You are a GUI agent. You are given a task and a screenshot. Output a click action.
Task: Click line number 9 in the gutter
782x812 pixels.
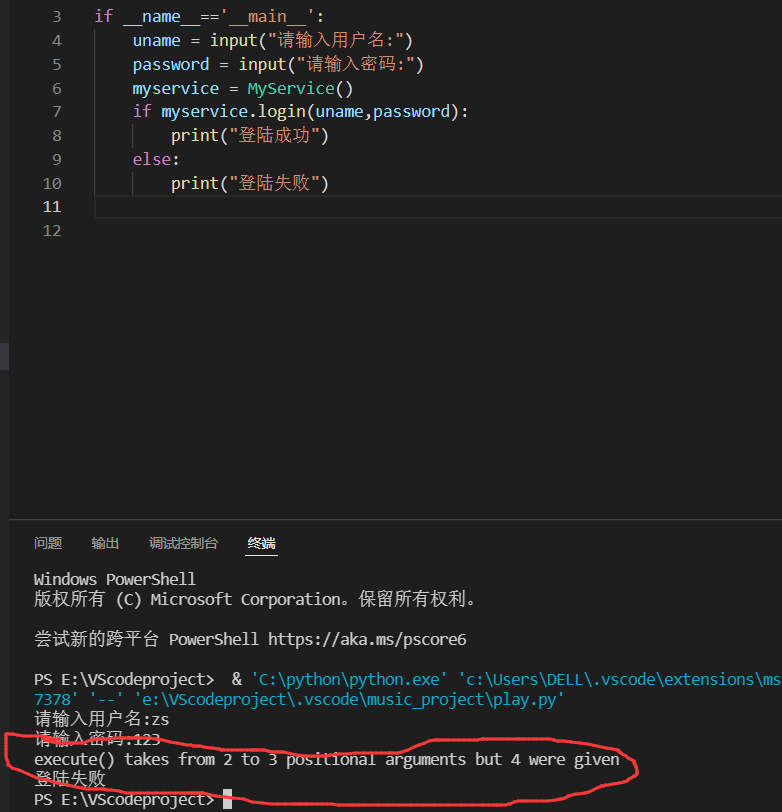pyautogui.click(x=56, y=159)
